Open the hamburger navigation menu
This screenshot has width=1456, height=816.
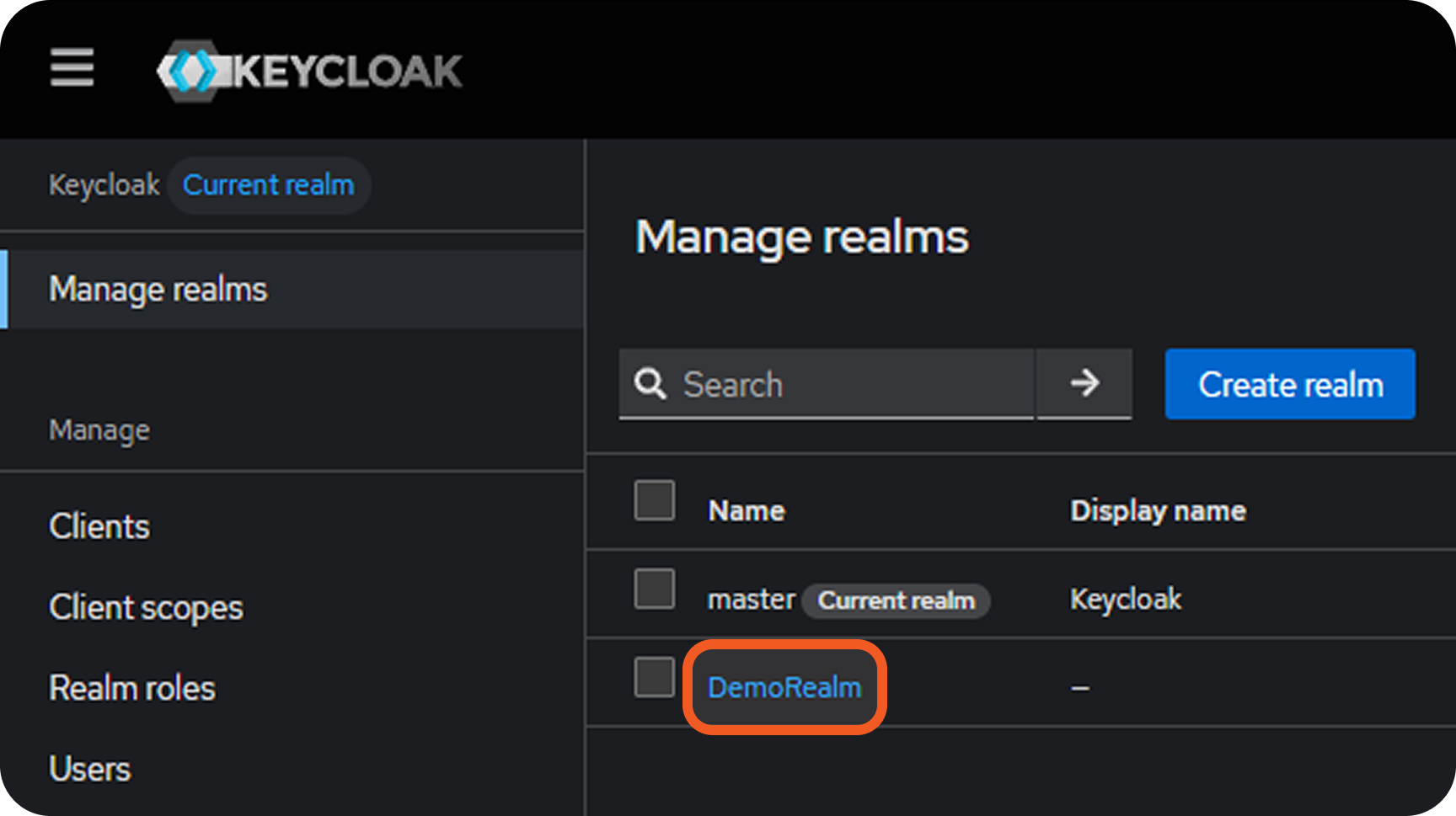click(x=72, y=67)
